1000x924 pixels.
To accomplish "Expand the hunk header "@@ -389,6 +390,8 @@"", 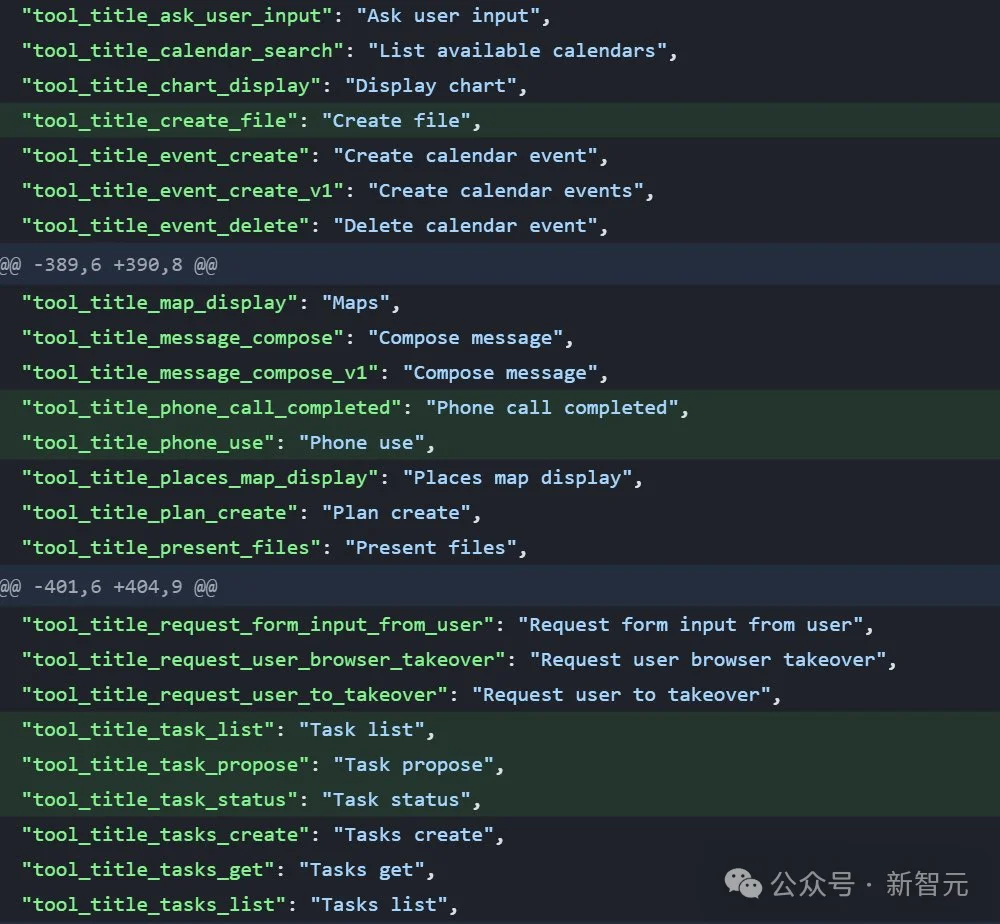I will pyautogui.click(x=109, y=265).
